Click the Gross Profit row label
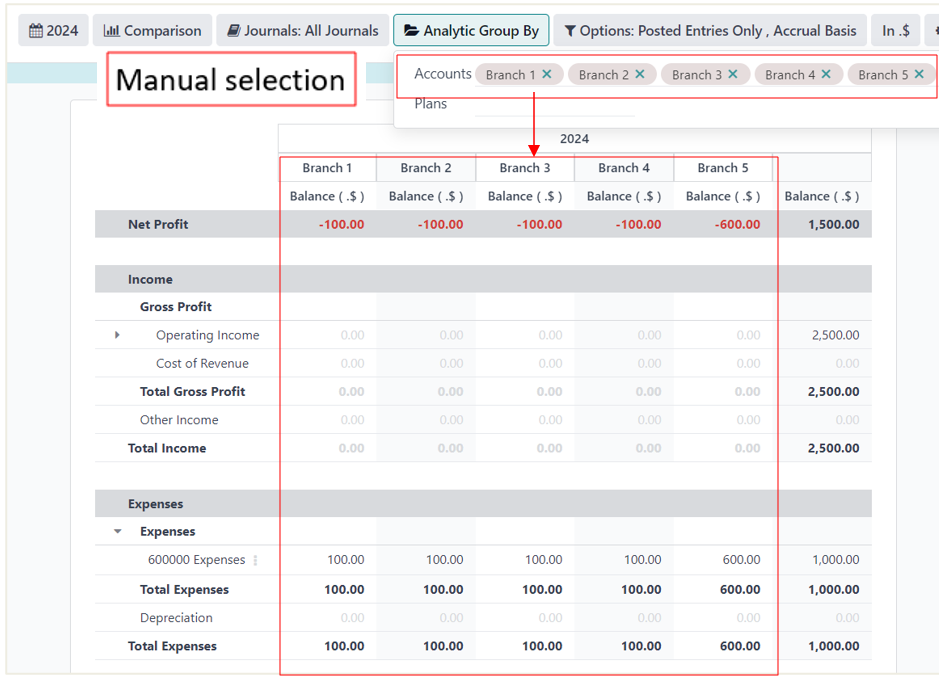 pos(175,307)
